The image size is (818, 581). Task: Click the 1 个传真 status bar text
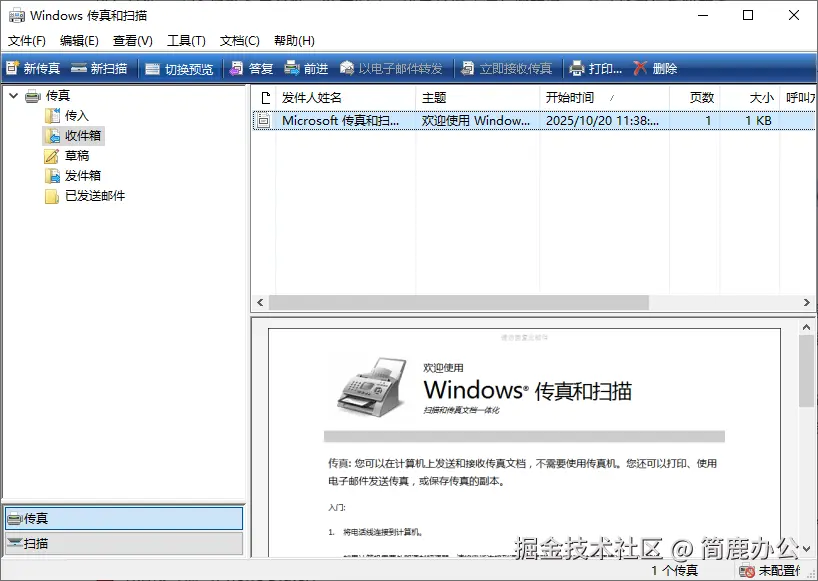click(674, 571)
